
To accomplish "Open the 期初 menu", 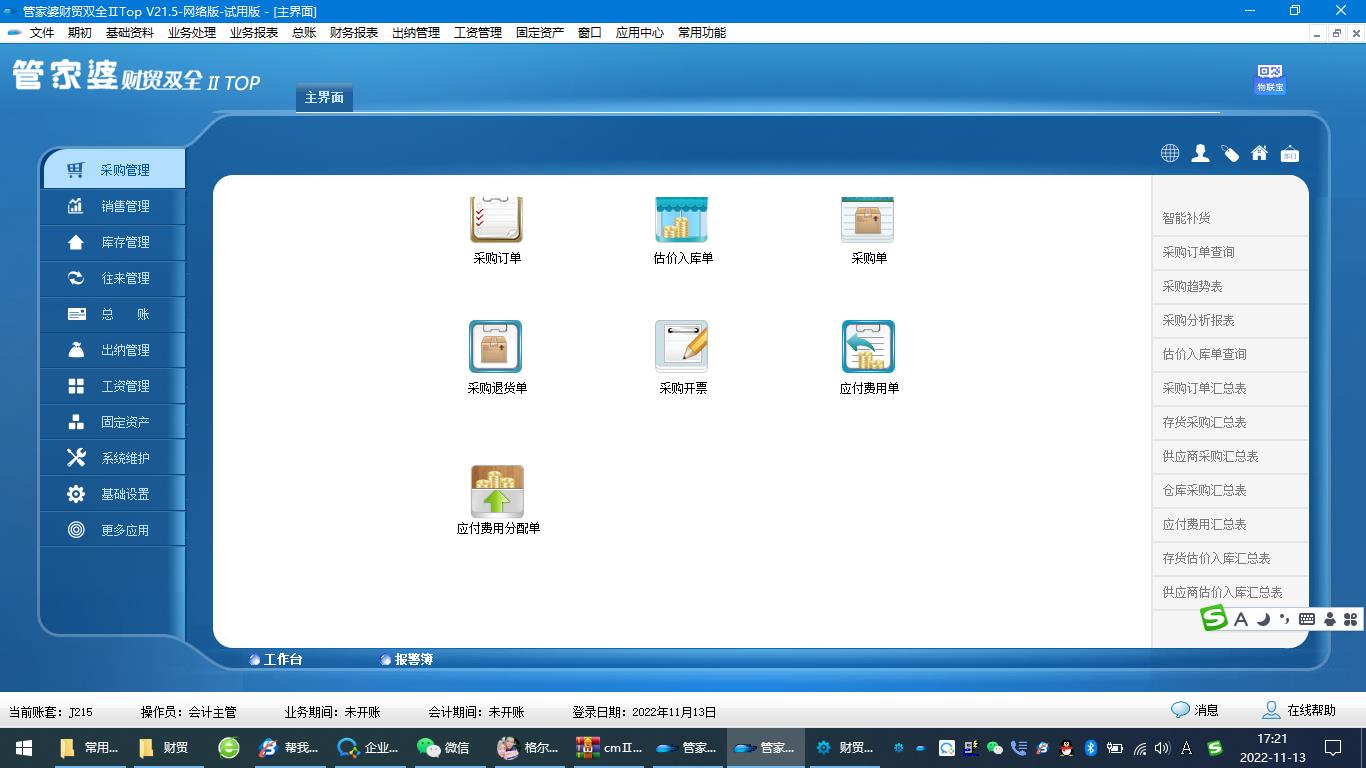I will [x=80, y=33].
